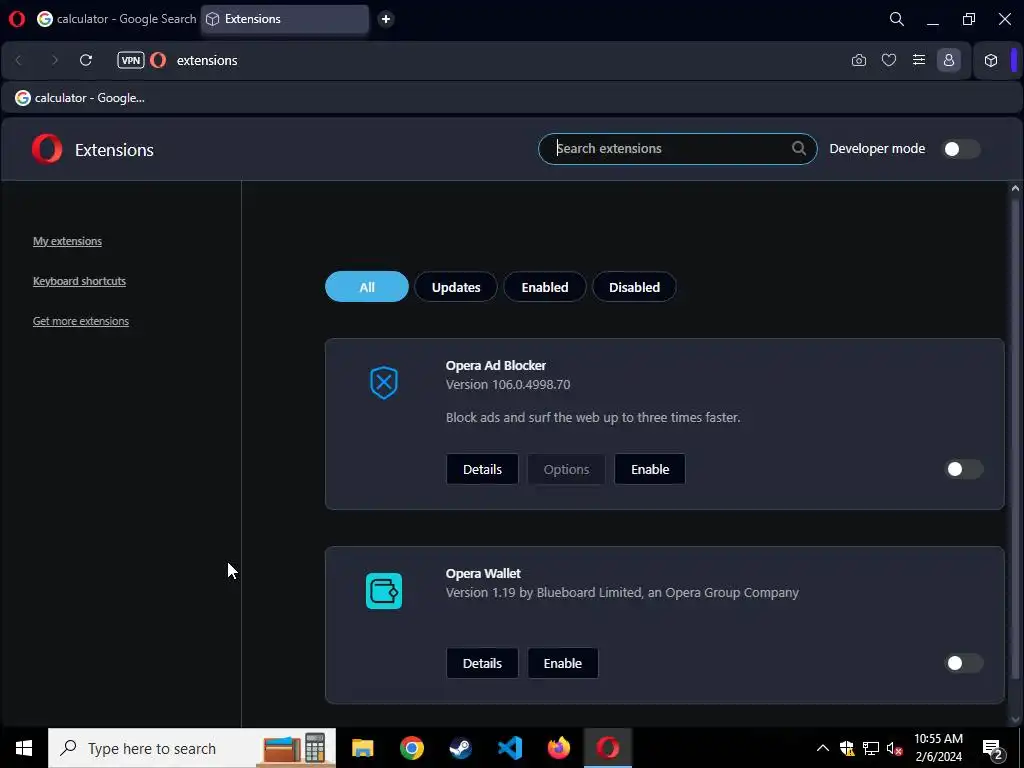This screenshot has width=1024, height=768.
Task: Take a snapshot with the camera icon
Action: (859, 60)
